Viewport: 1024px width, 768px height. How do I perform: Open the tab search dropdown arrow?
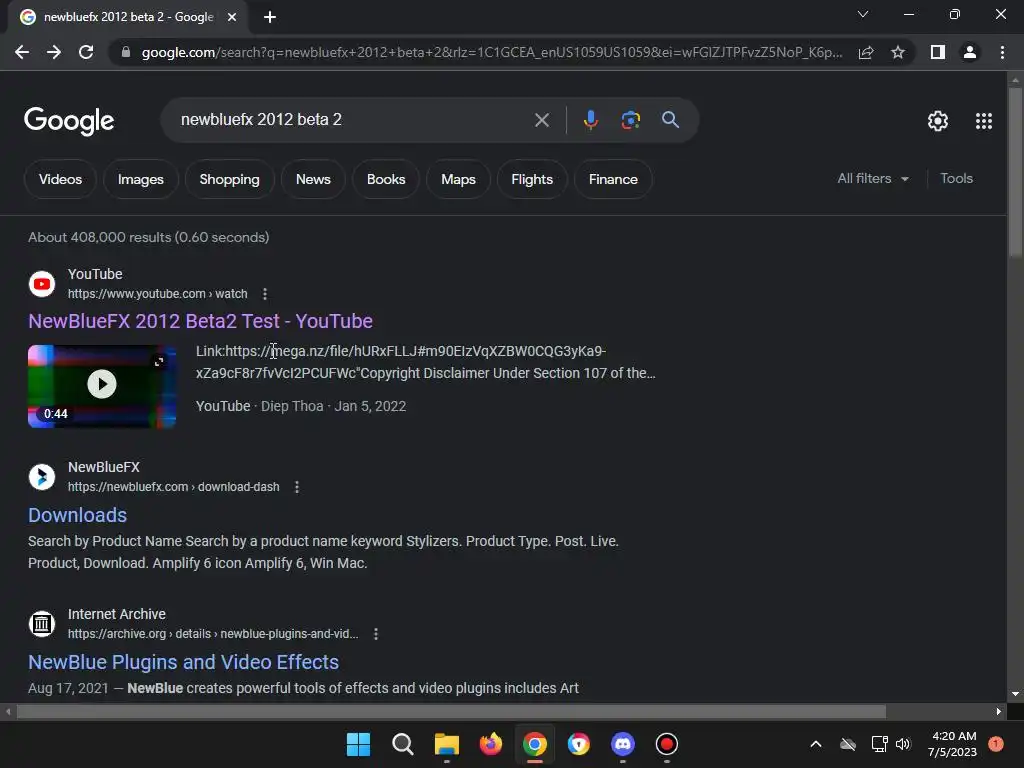863,14
